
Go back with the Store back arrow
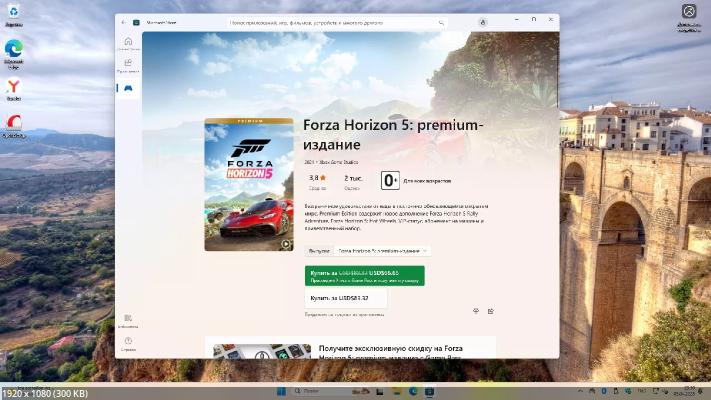click(x=123, y=22)
